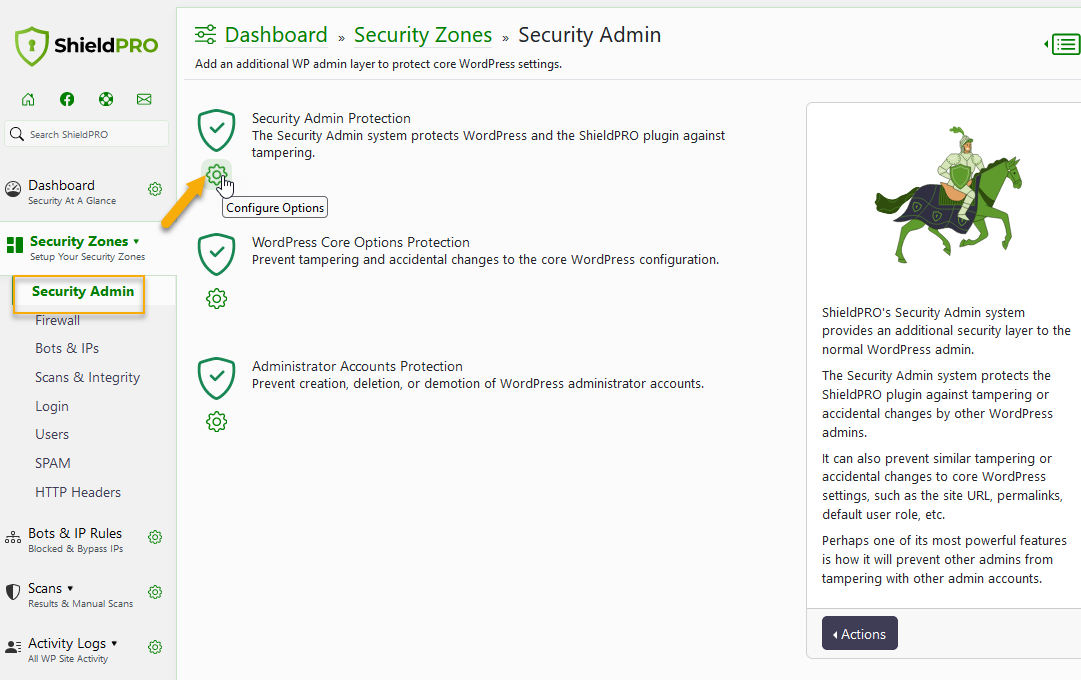1081x680 pixels.
Task: Go to Dashboard breadcrumb link
Action: [276, 34]
